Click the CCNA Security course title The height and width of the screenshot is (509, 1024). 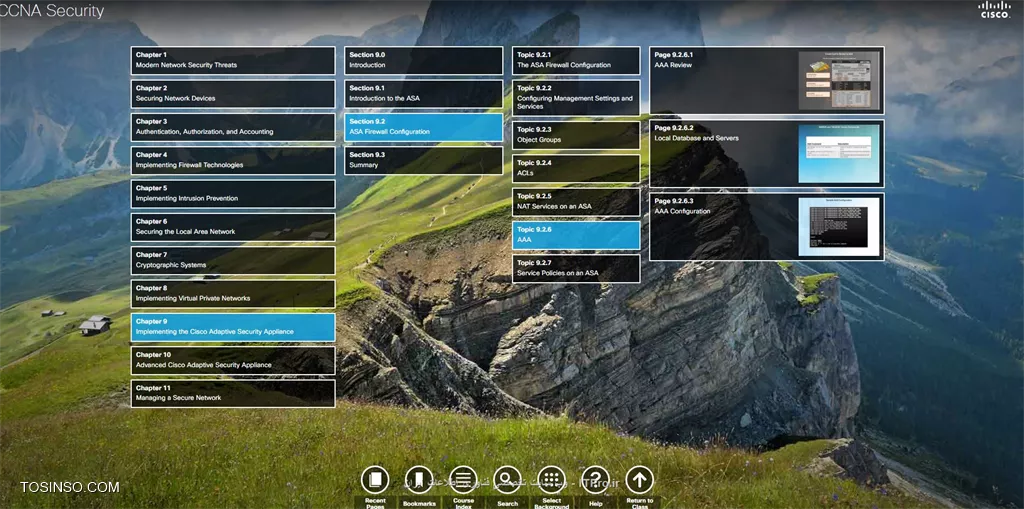(52, 10)
